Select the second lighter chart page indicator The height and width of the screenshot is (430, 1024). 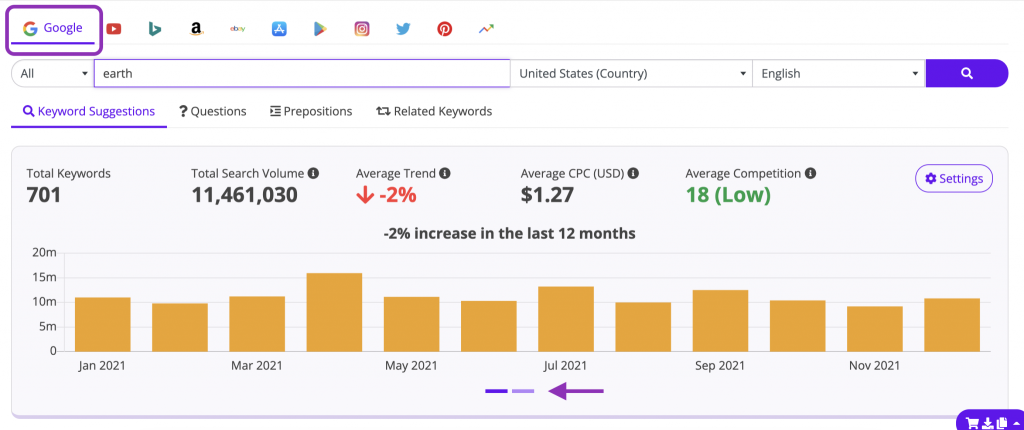pyautogui.click(x=523, y=391)
